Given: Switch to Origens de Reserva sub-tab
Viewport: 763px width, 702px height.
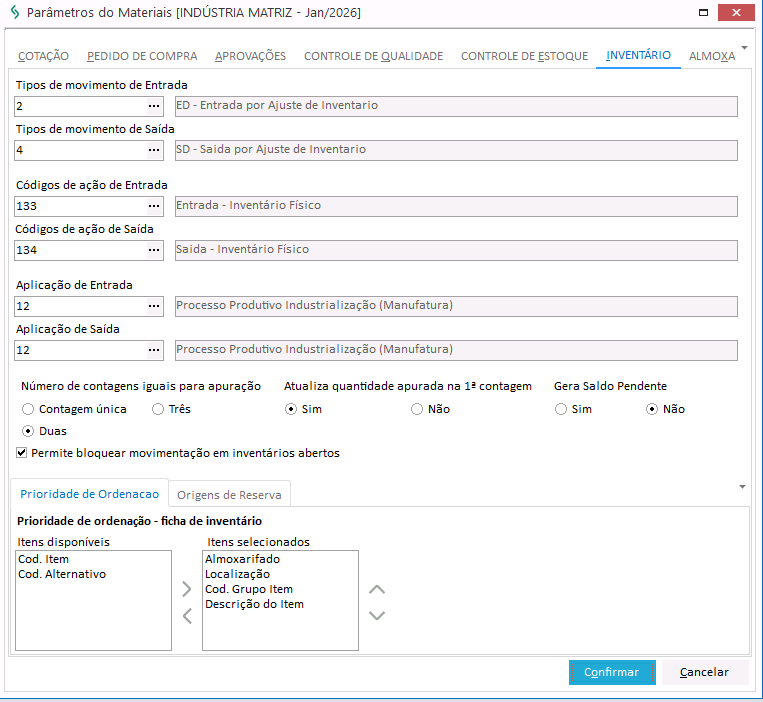Looking at the screenshot, I should [229, 495].
